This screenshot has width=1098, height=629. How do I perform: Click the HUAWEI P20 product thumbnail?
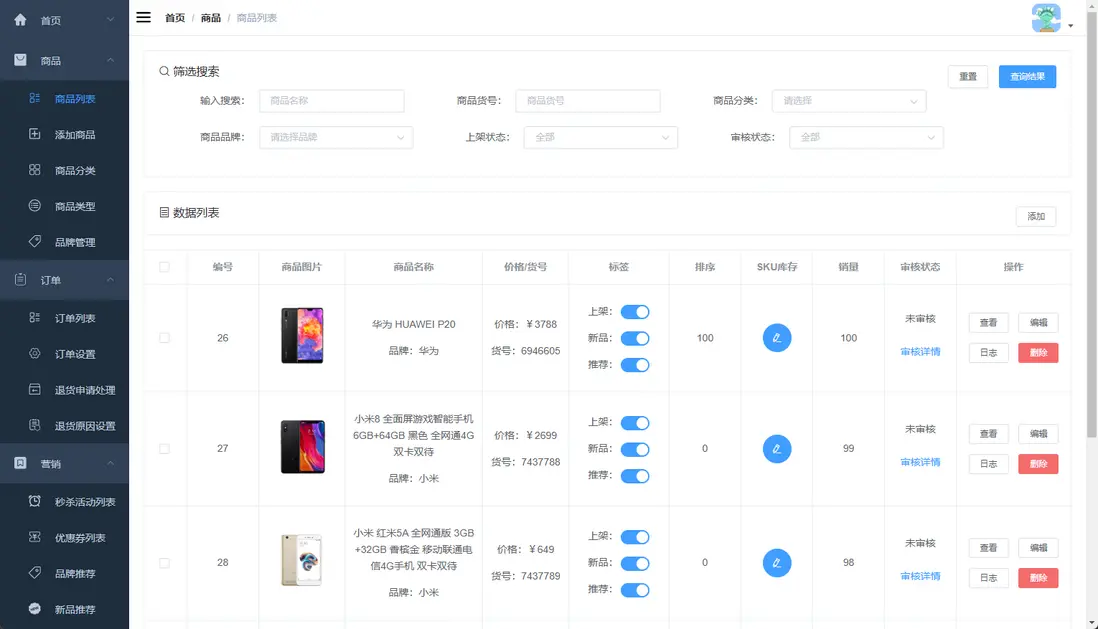point(302,336)
